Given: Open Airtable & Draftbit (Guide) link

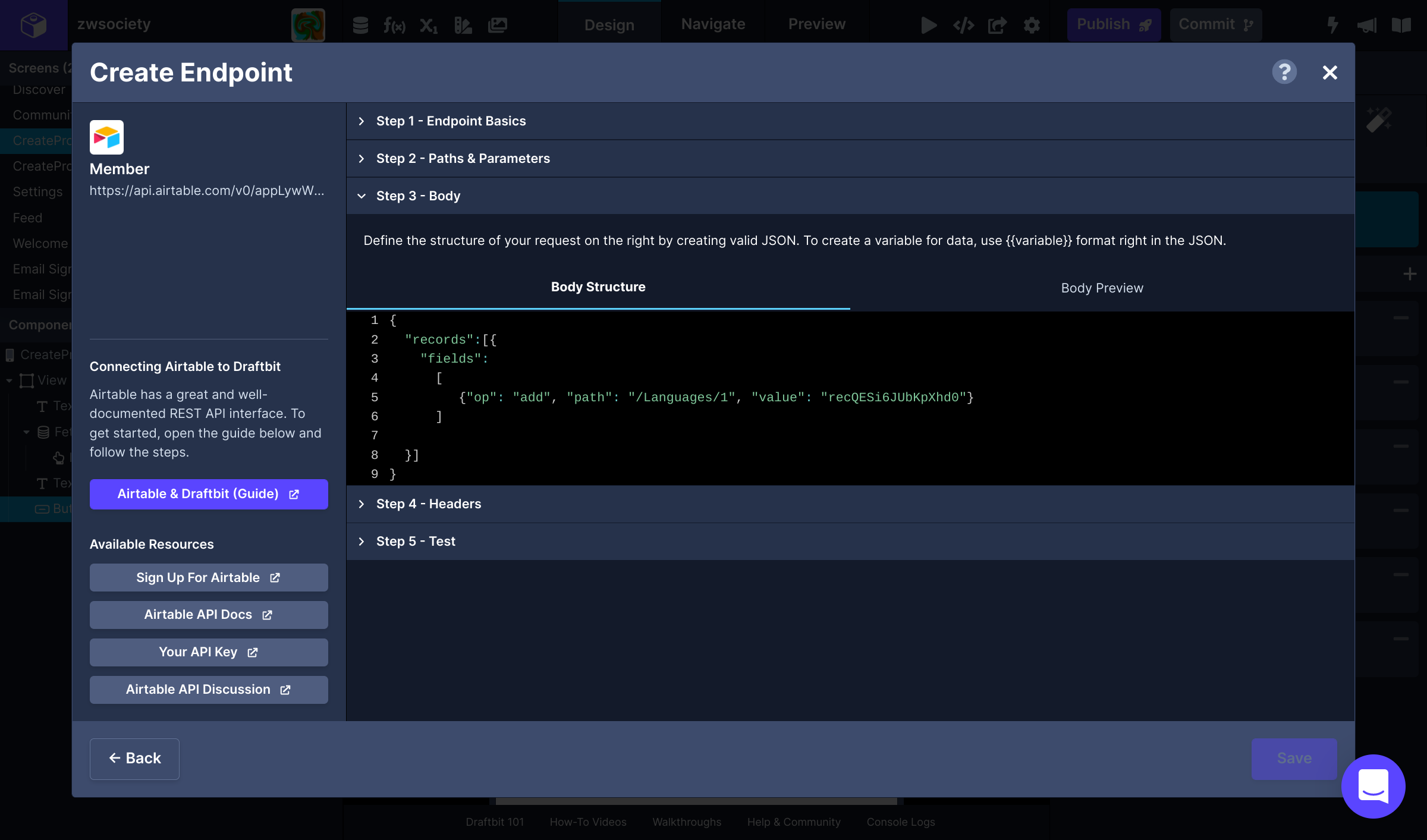Looking at the screenshot, I should [x=209, y=494].
